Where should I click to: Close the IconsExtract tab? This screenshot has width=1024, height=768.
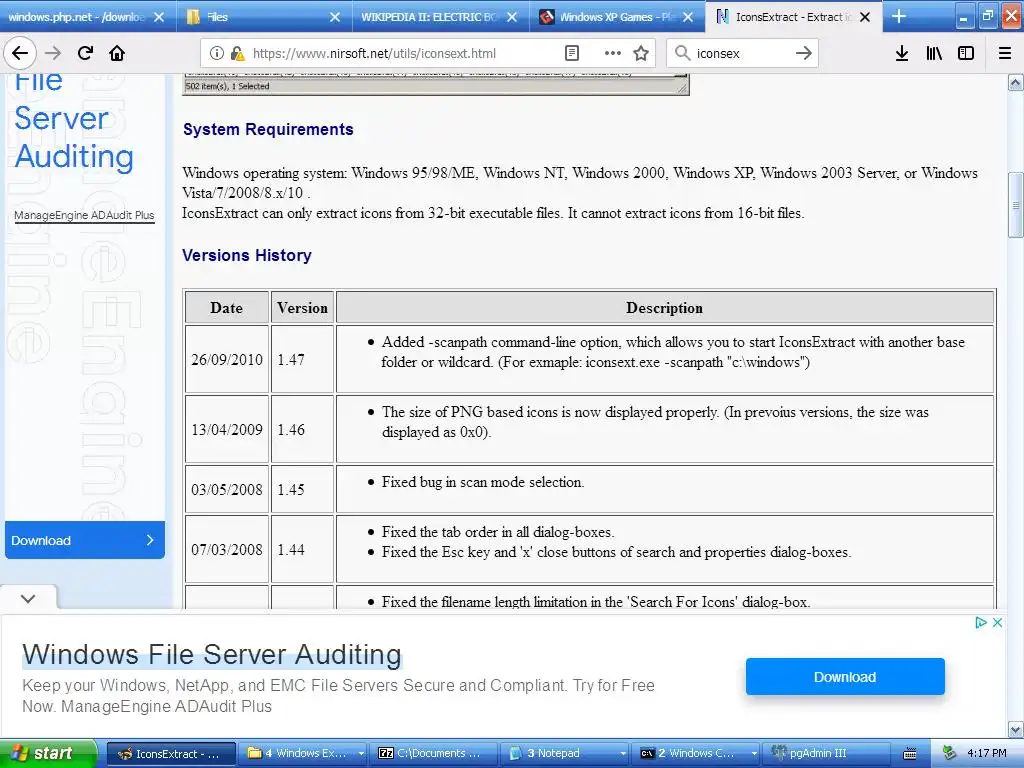point(865,17)
